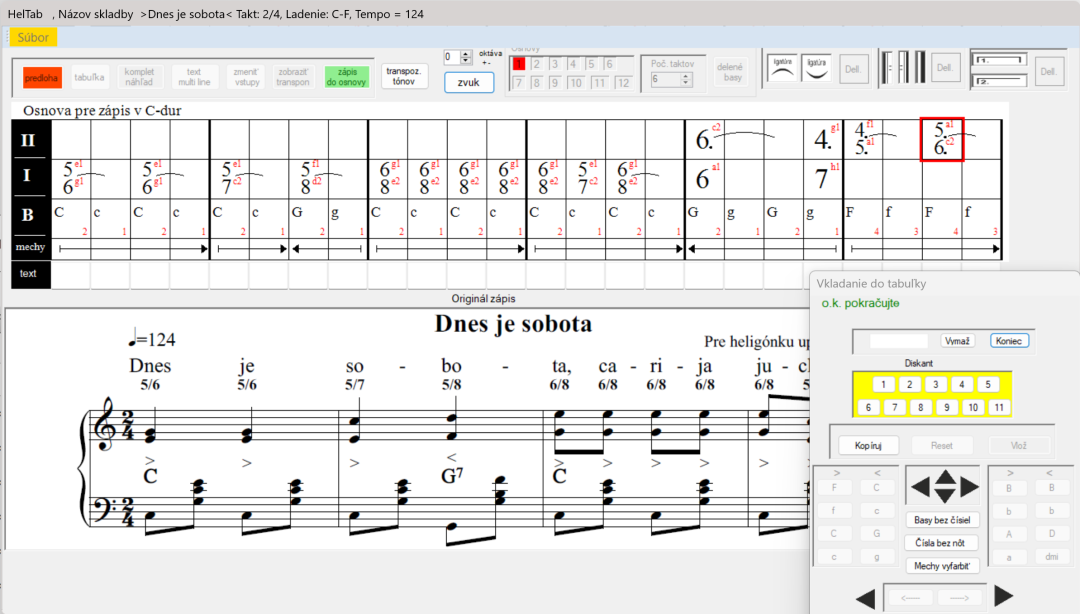Increase Poč. taktov count
Screen dimensions: 1080x614
coord(685,76)
